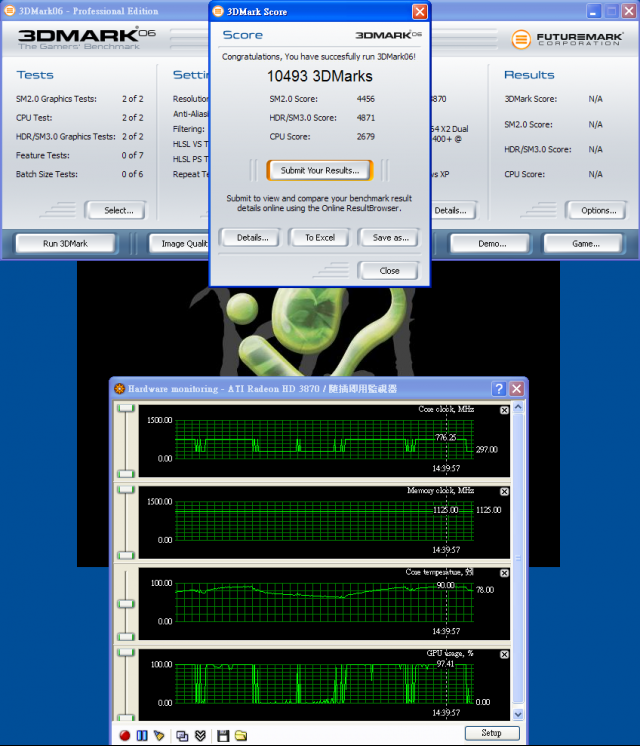Click middle slider handle of Core temperature graph

[x=126, y=604]
